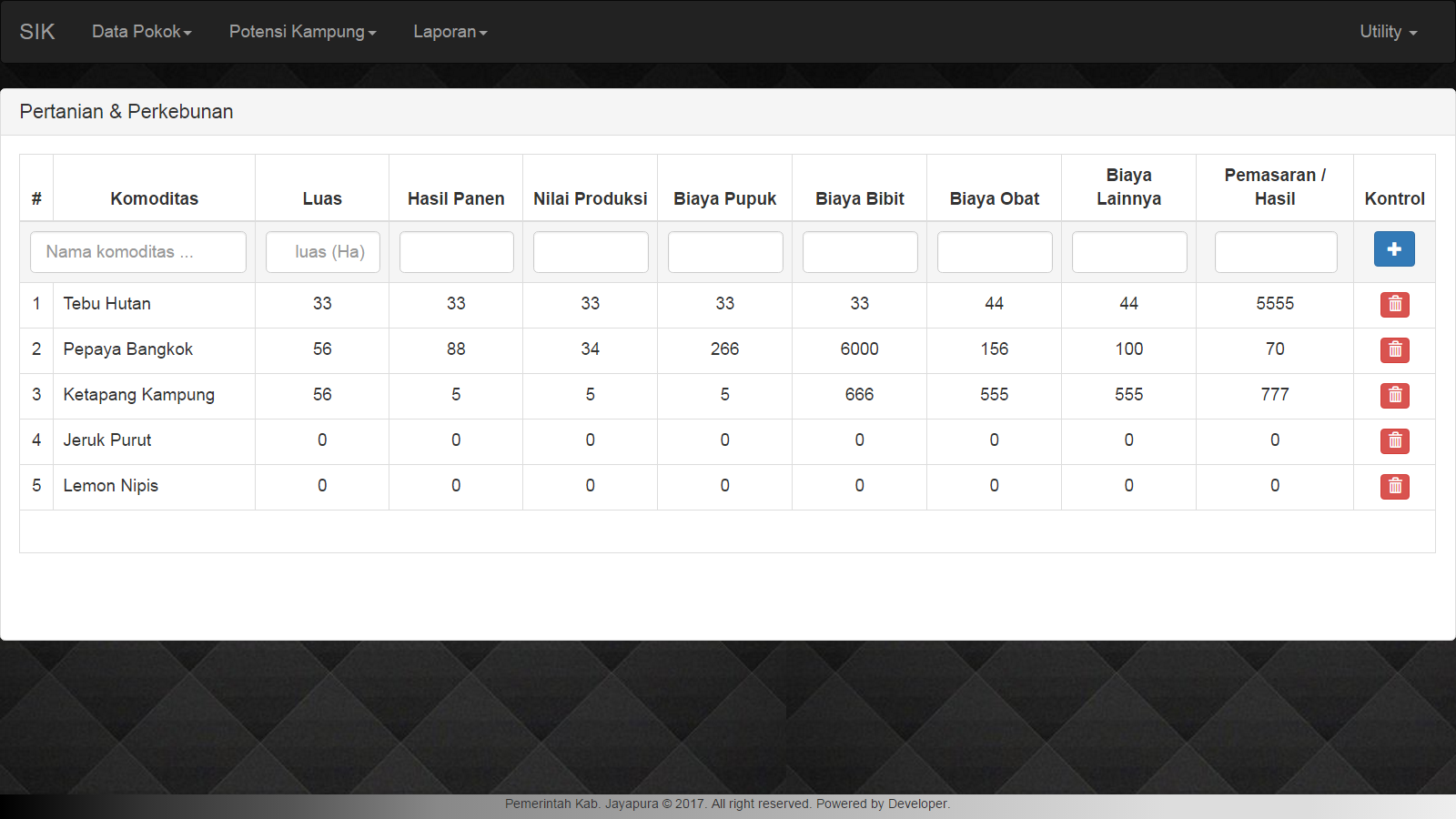Open the Utility menu
Viewport: 1456px width, 819px height.
[x=1388, y=32]
